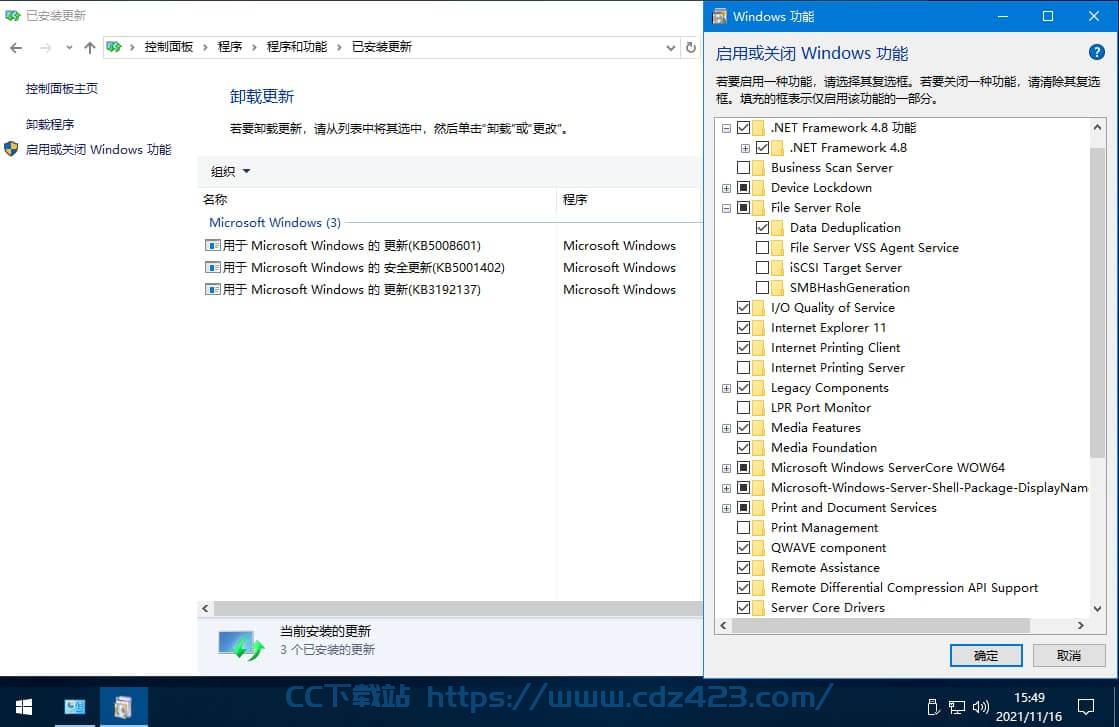Click the volume speaker tray icon
The image size is (1119, 727).
(981, 707)
